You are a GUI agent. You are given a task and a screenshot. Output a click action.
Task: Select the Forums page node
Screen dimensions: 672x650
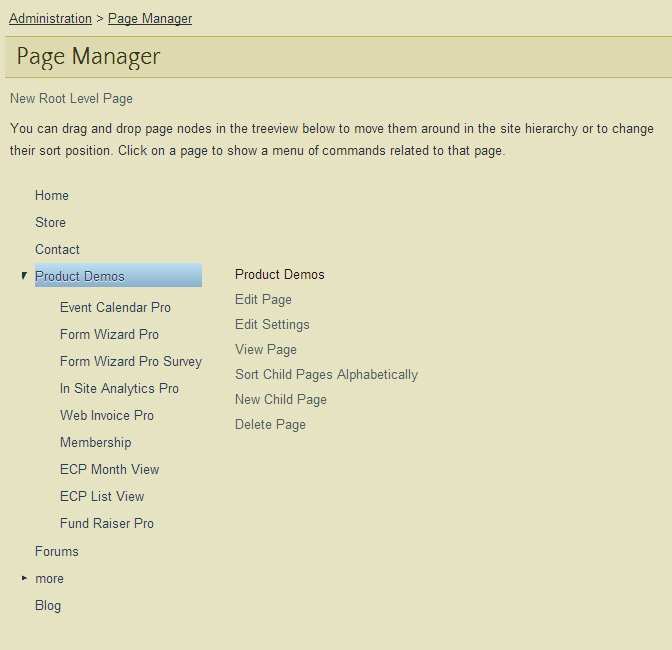pyautogui.click(x=57, y=552)
